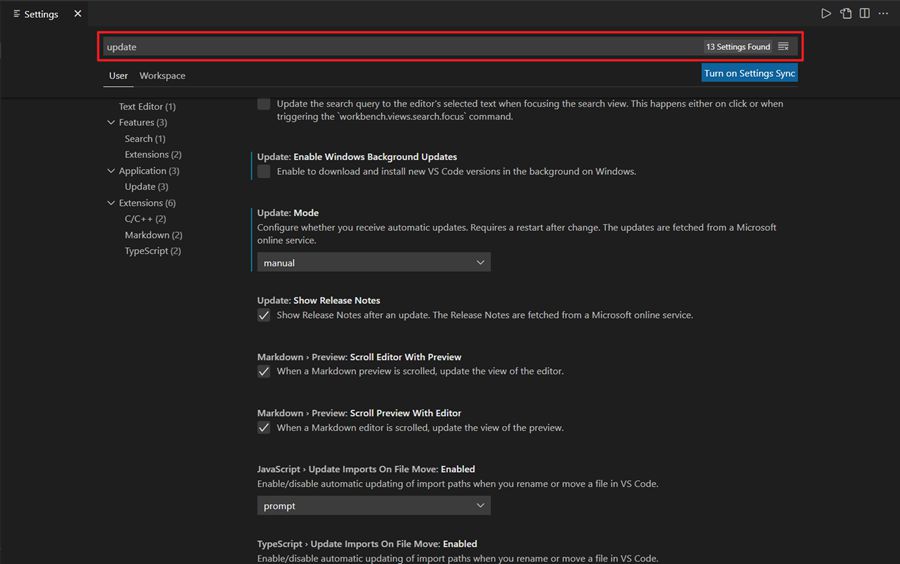Click Turn on Settings Sync button
The width and height of the screenshot is (900, 564).
coord(749,73)
